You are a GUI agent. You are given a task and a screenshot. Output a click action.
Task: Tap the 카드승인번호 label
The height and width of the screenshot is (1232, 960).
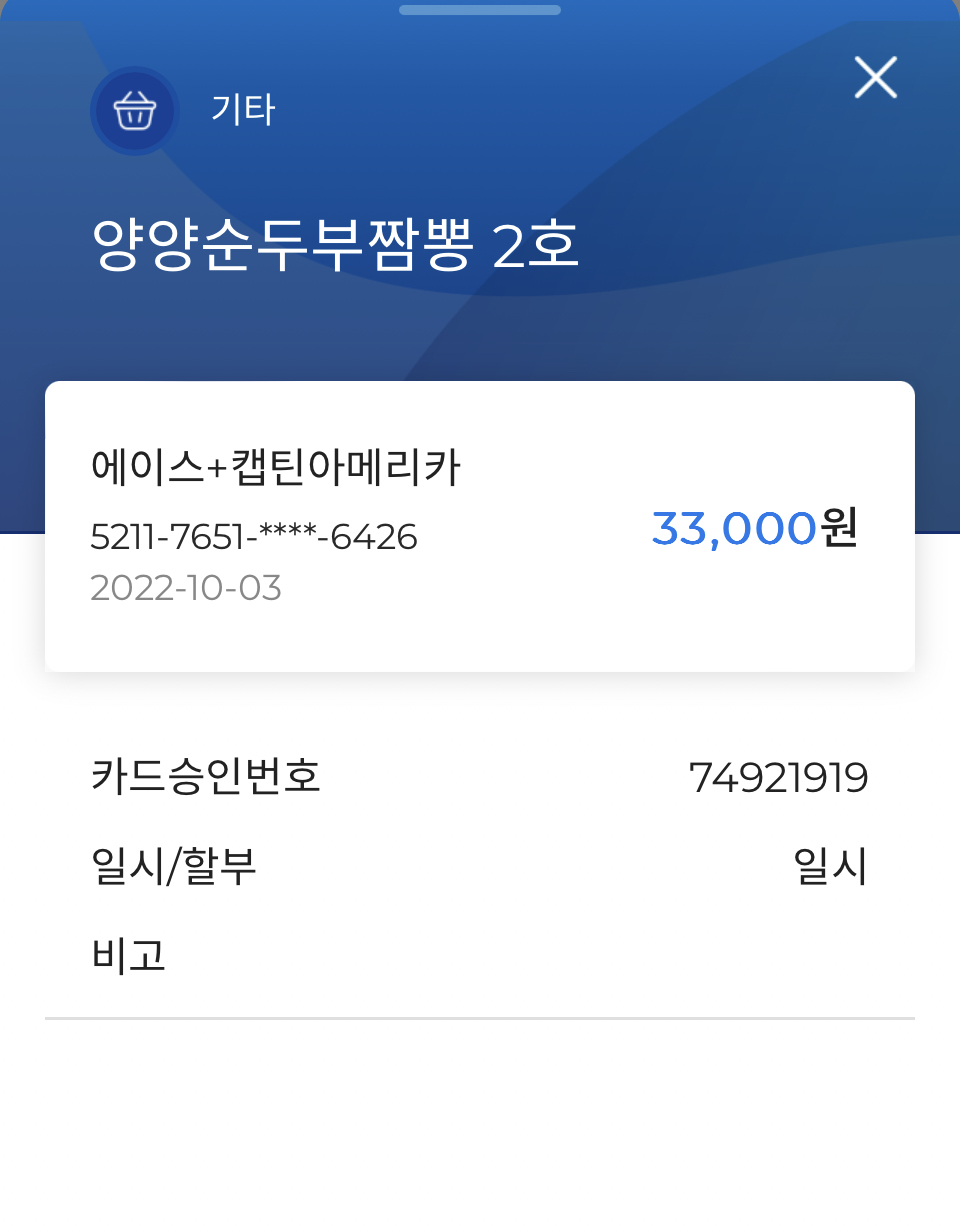coord(206,776)
